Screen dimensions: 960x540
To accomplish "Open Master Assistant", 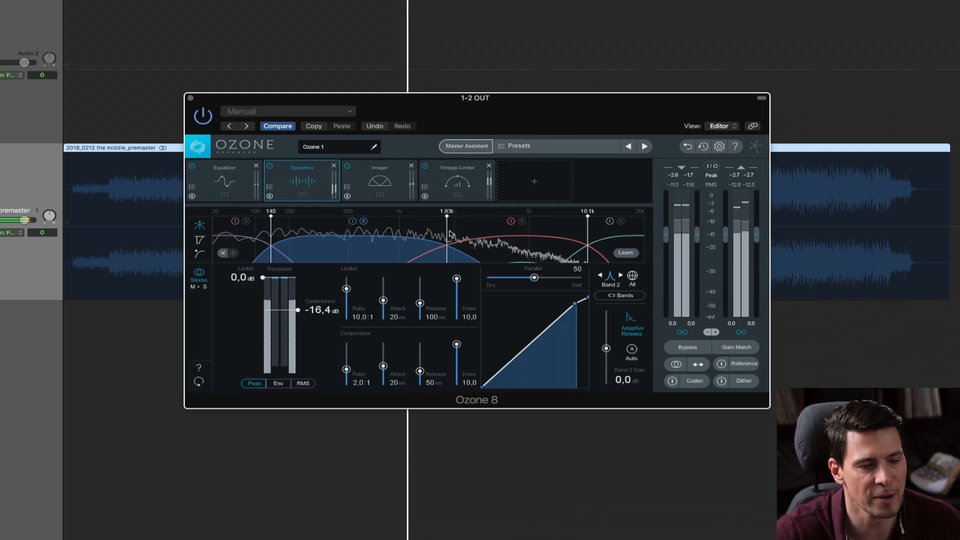I will click(466, 146).
